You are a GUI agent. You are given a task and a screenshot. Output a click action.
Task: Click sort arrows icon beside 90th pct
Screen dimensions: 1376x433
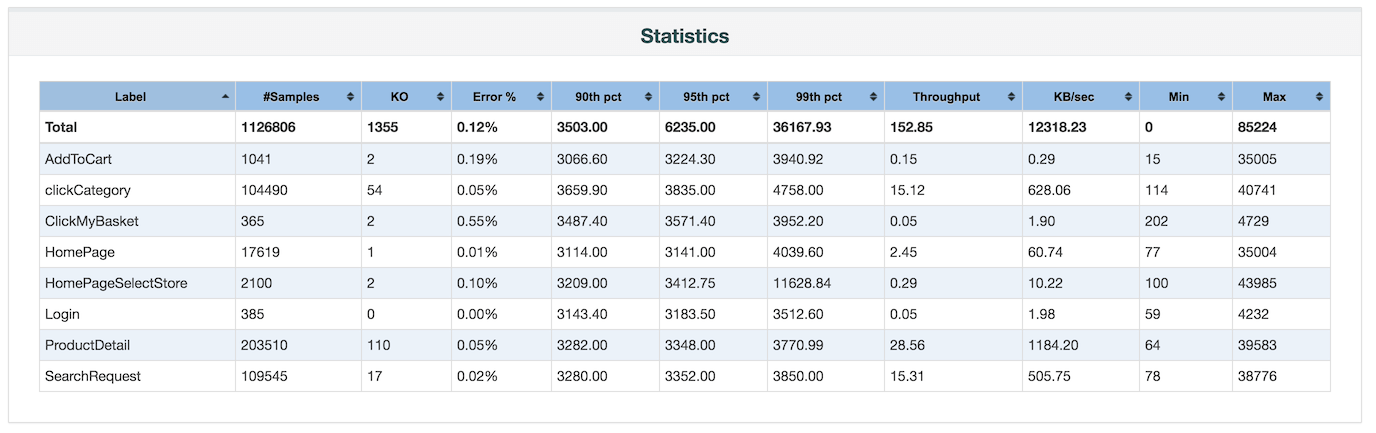[x=648, y=97]
